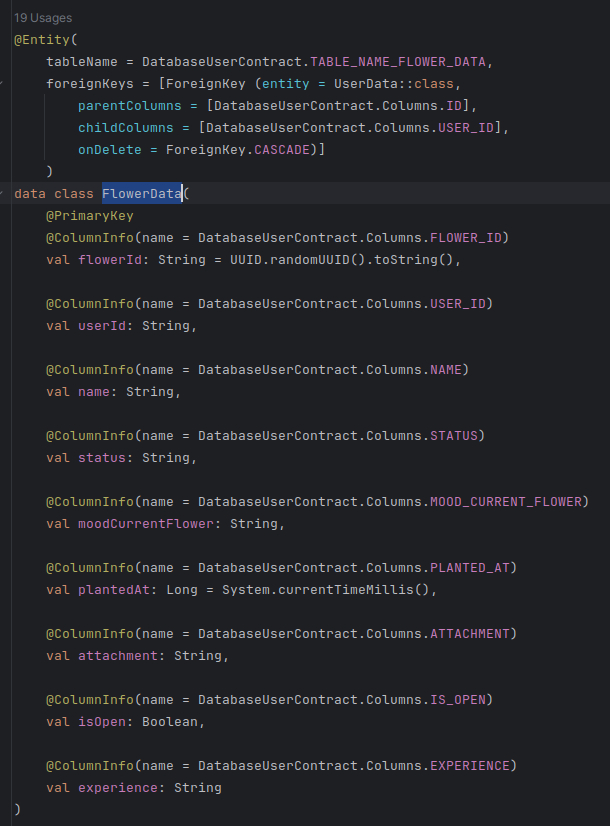The height and width of the screenshot is (826, 610).
Task: Click the FLOWER_ID column constant
Action: 469,238
